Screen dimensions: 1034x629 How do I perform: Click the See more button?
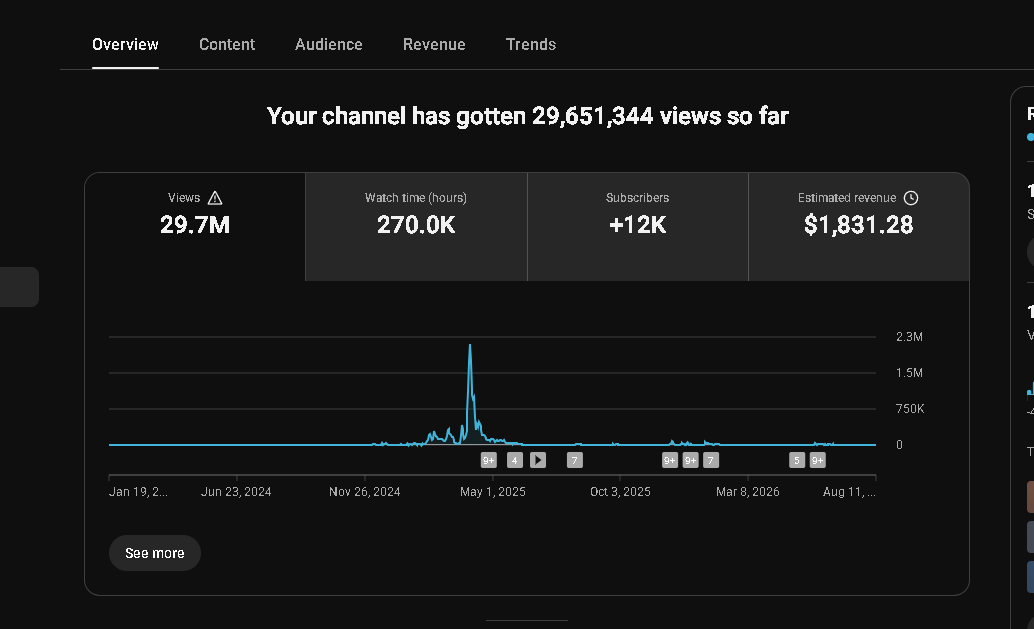(x=155, y=553)
